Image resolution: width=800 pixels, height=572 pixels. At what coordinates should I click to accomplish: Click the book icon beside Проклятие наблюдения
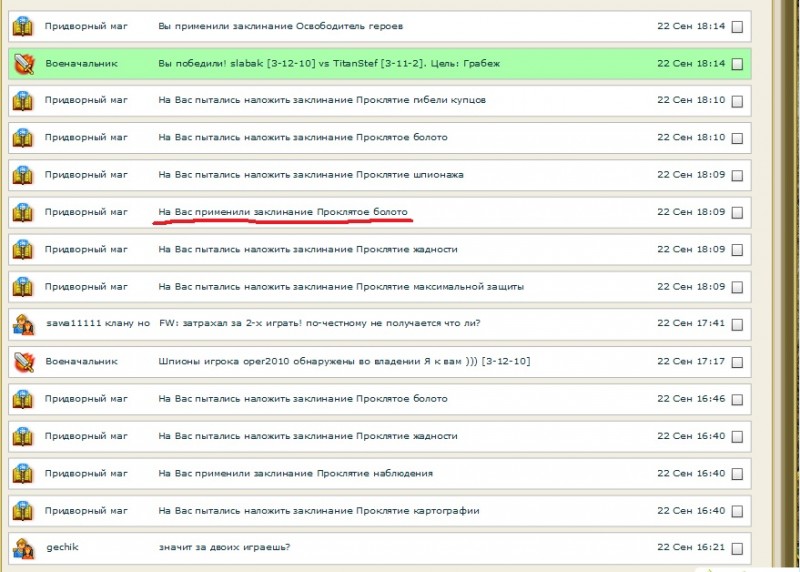click(23, 473)
